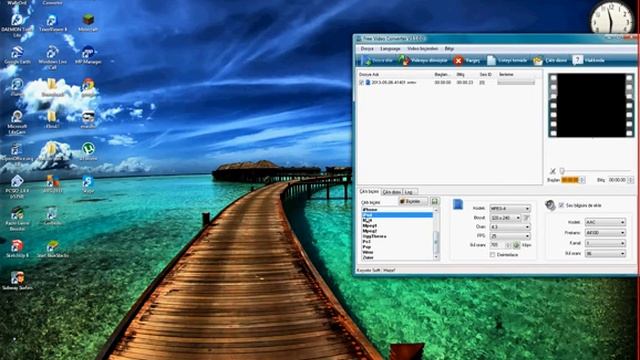Screen dimensions: 640x360
Task: Toggle Ses bilgisini de ekle checkbox
Action: pos(561,205)
